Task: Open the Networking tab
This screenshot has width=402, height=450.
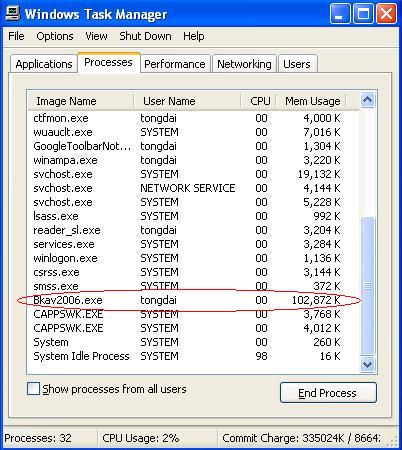Action: [244, 64]
